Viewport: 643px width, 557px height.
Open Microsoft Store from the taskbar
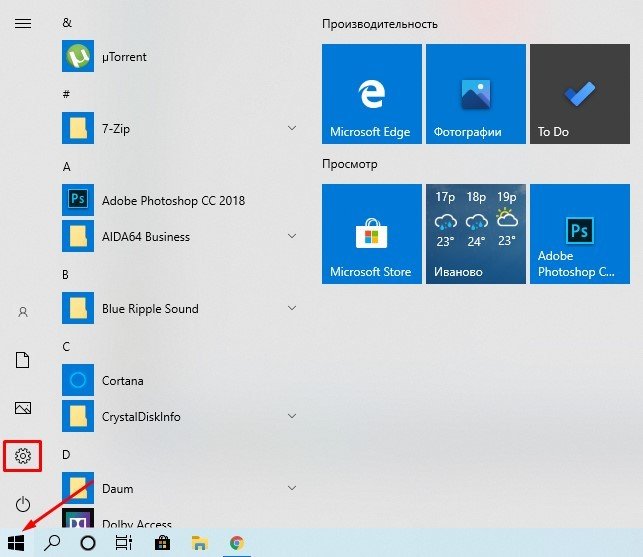[x=162, y=543]
